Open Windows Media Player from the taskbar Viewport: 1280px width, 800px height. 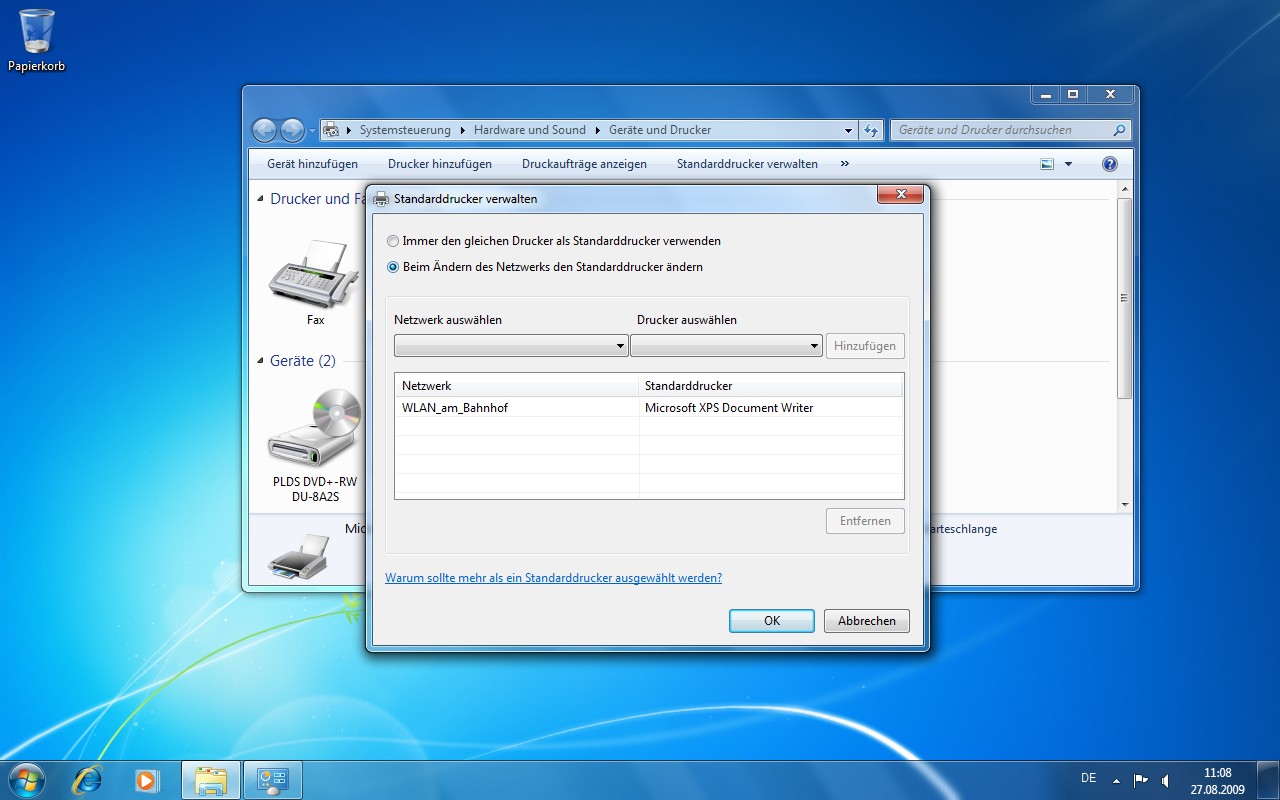148,780
